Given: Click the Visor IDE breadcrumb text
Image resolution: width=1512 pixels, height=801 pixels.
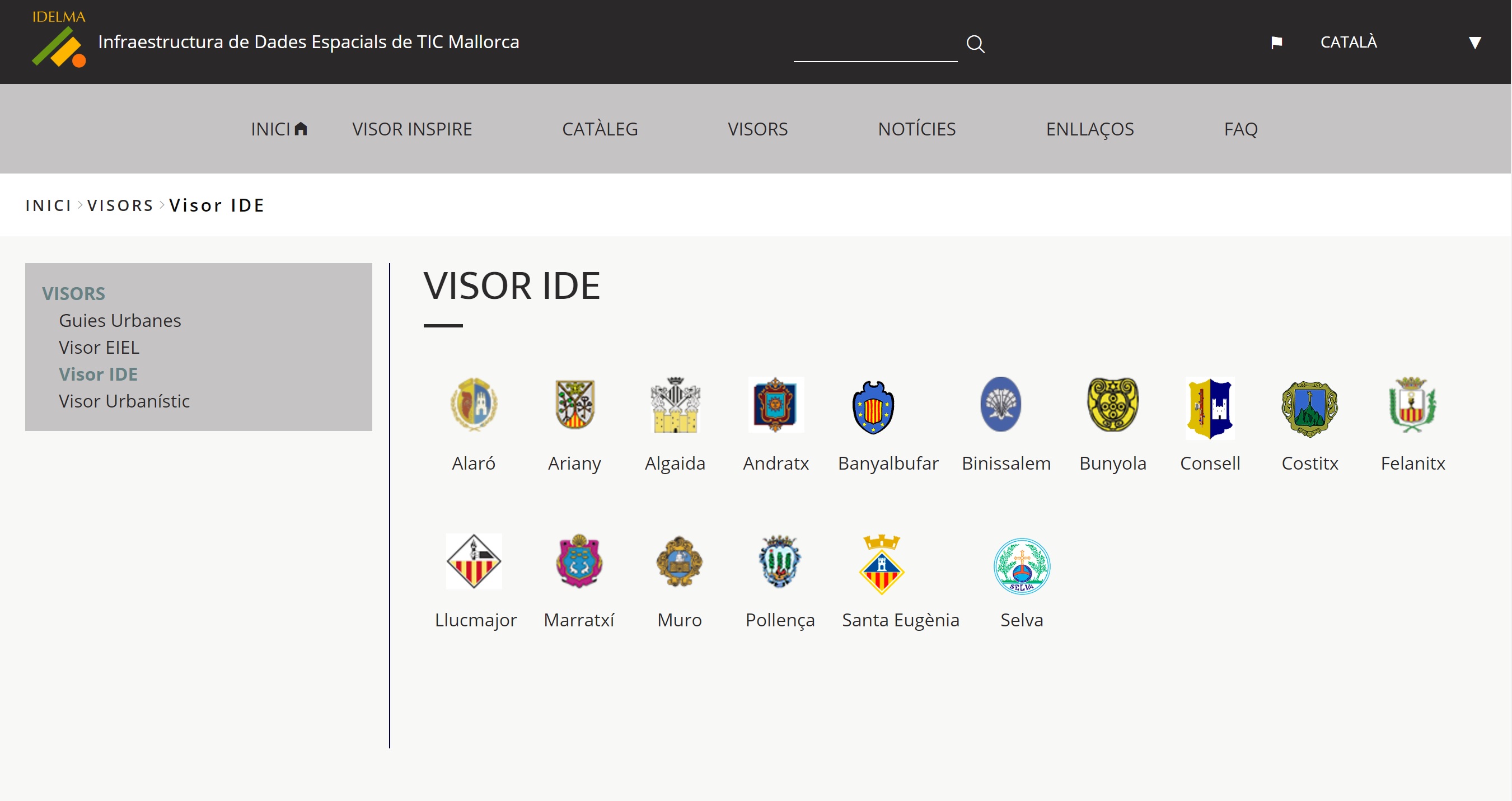Looking at the screenshot, I should tap(217, 205).
